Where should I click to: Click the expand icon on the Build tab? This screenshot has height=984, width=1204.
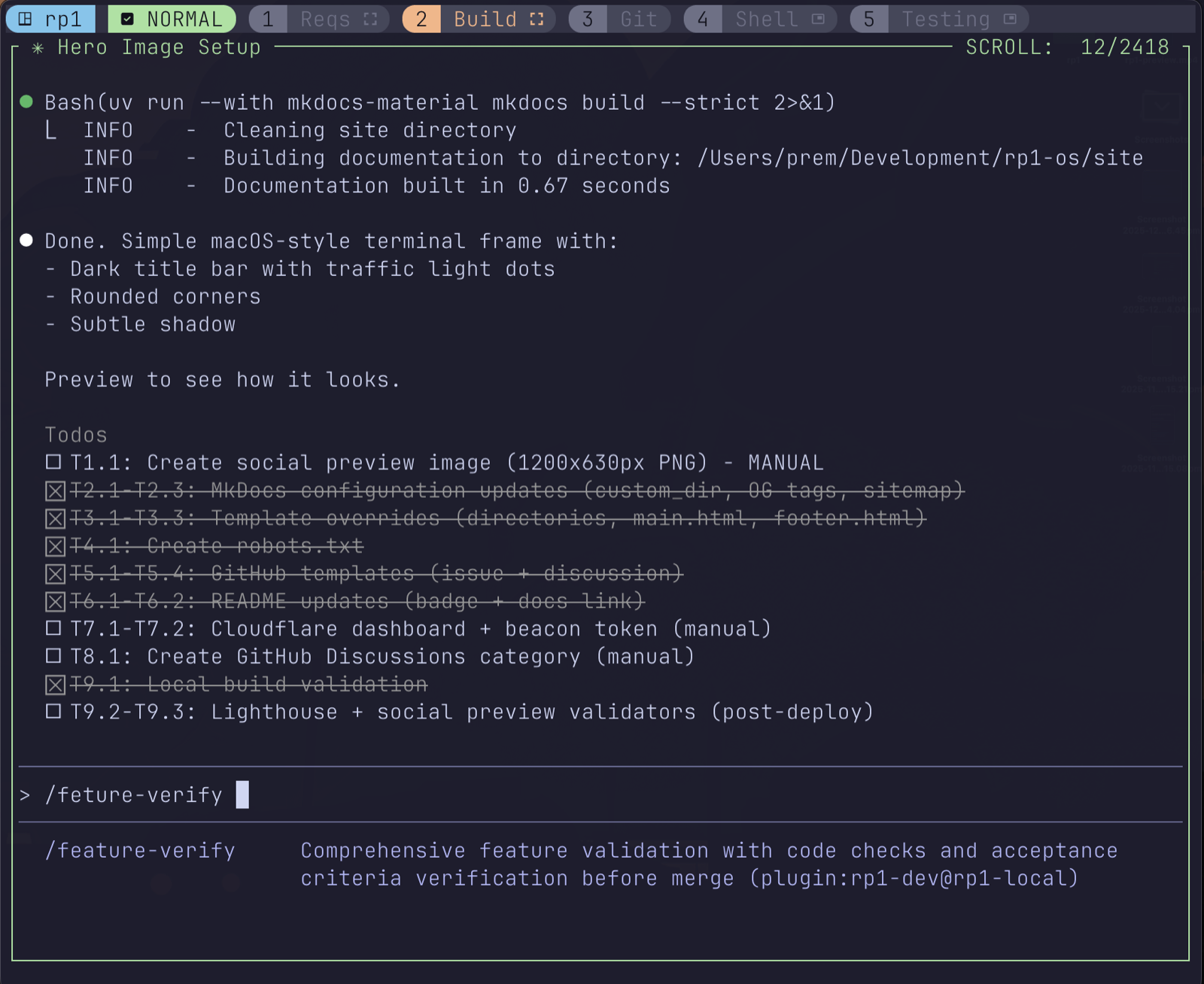(537, 19)
